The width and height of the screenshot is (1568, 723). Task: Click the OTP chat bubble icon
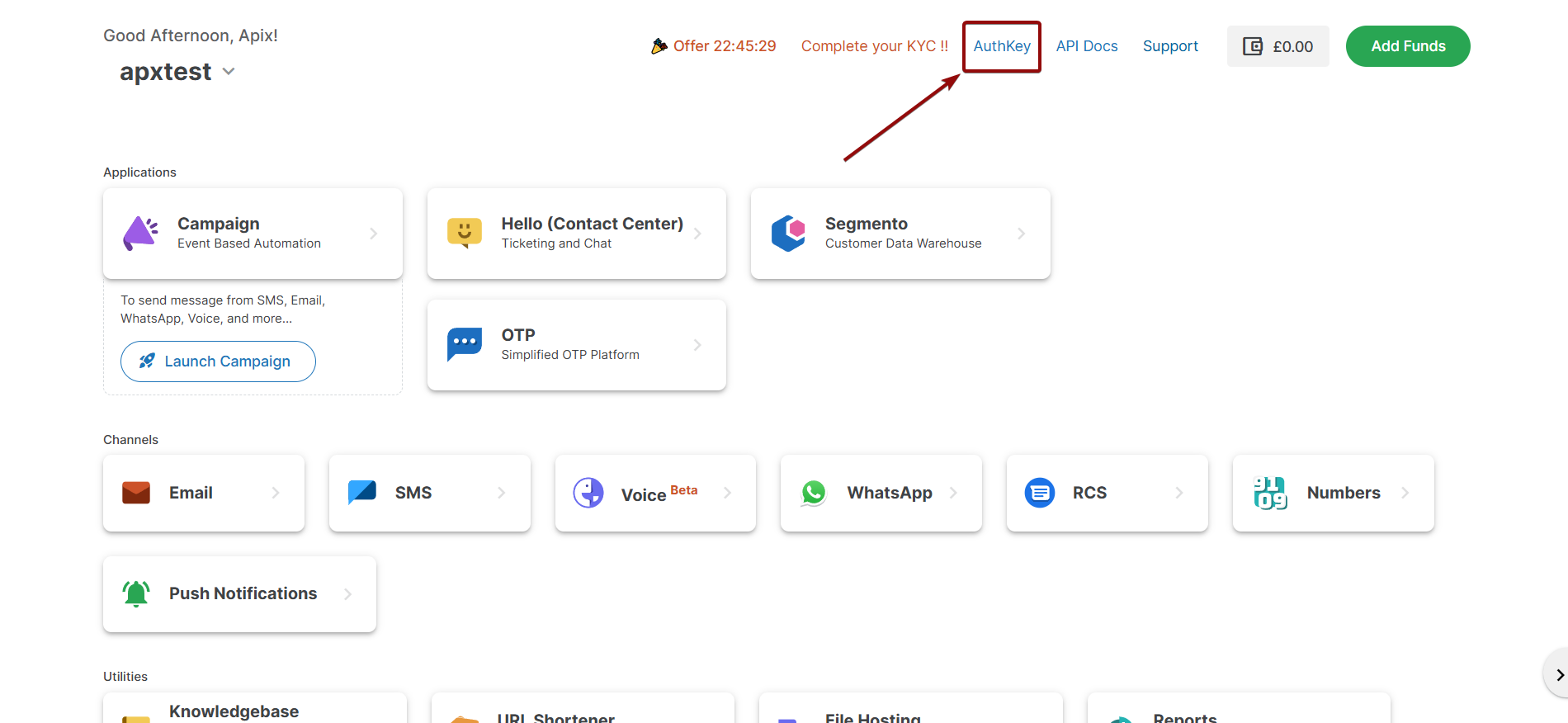click(x=465, y=344)
